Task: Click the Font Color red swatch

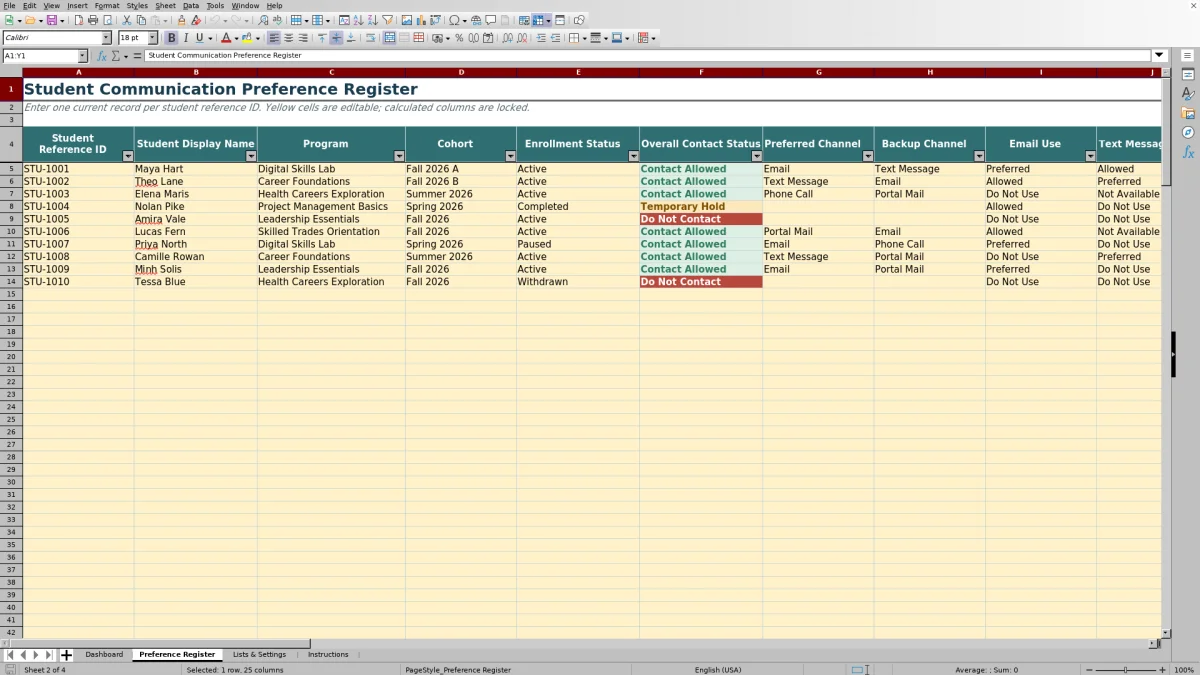Action: [x=226, y=38]
